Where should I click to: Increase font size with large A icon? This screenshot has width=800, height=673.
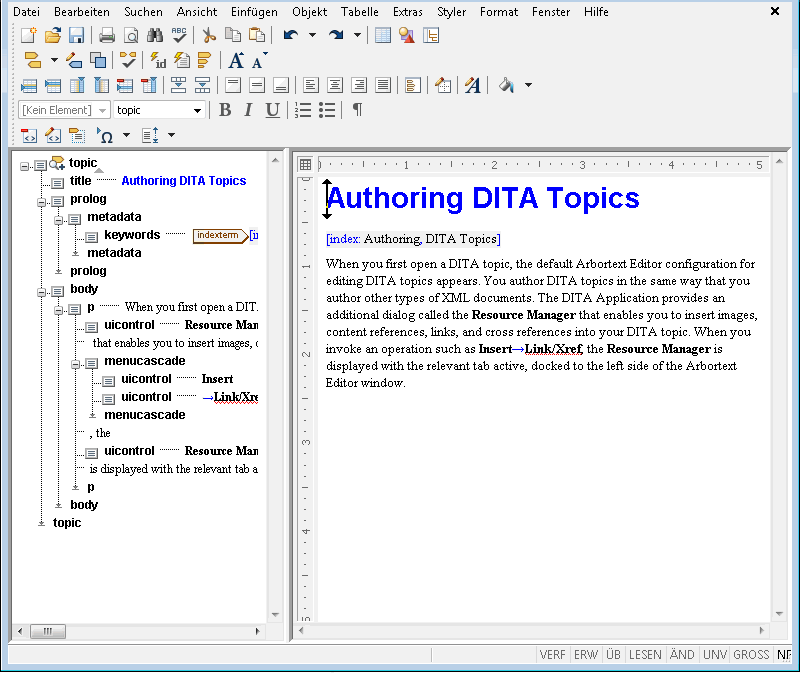(x=236, y=60)
